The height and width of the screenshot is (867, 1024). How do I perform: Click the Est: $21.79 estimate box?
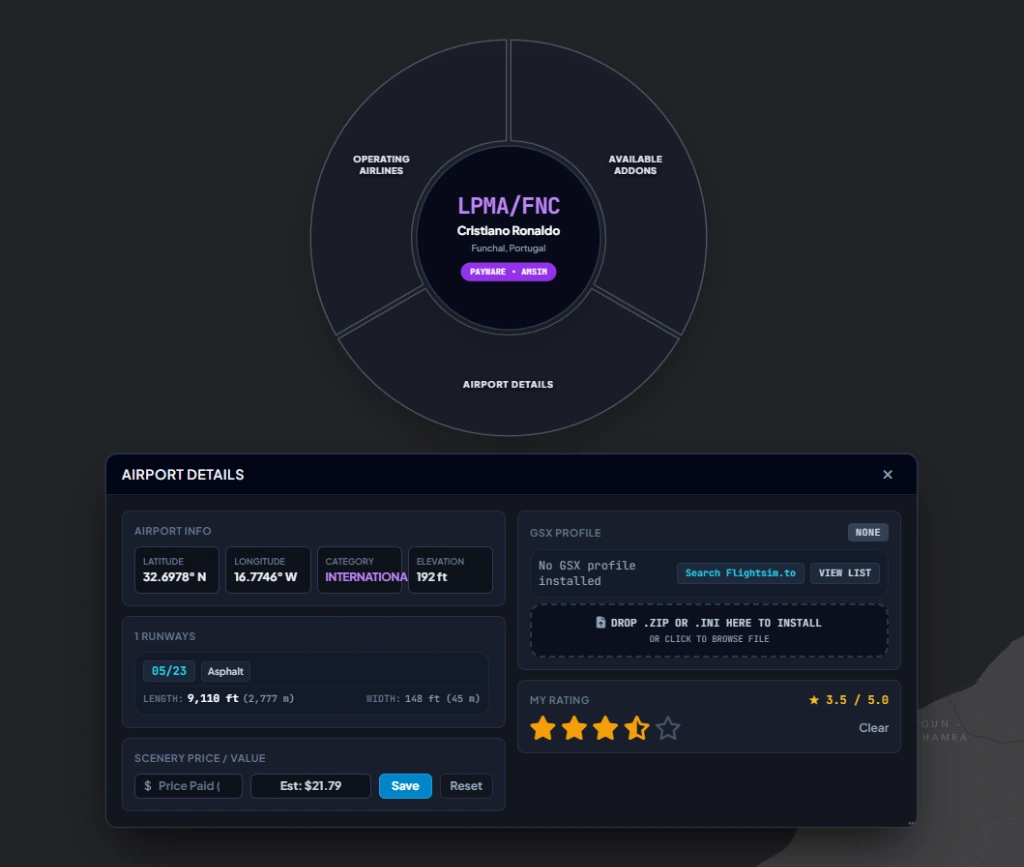pos(311,786)
